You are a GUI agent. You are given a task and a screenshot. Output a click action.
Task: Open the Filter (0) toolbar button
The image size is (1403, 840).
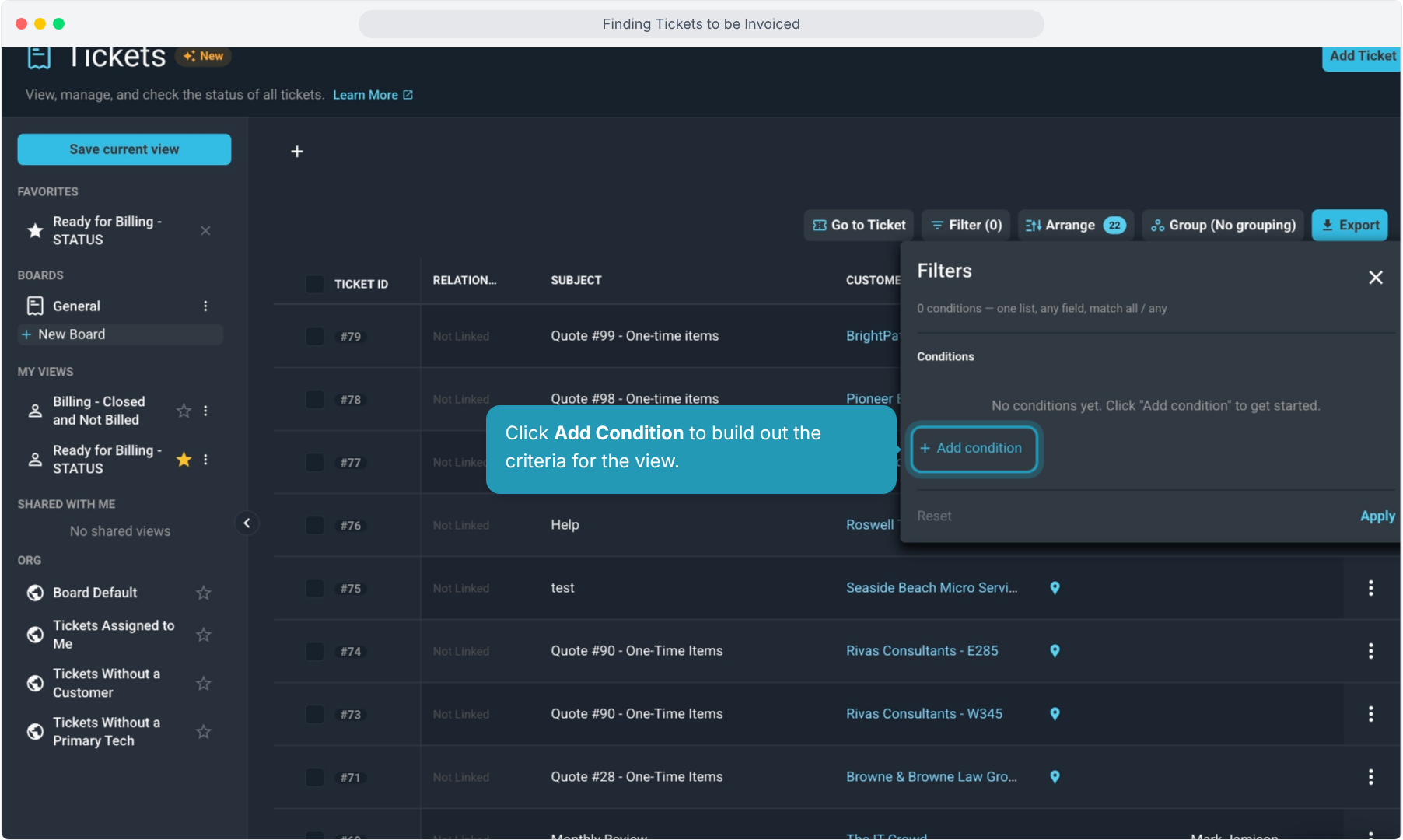966,225
